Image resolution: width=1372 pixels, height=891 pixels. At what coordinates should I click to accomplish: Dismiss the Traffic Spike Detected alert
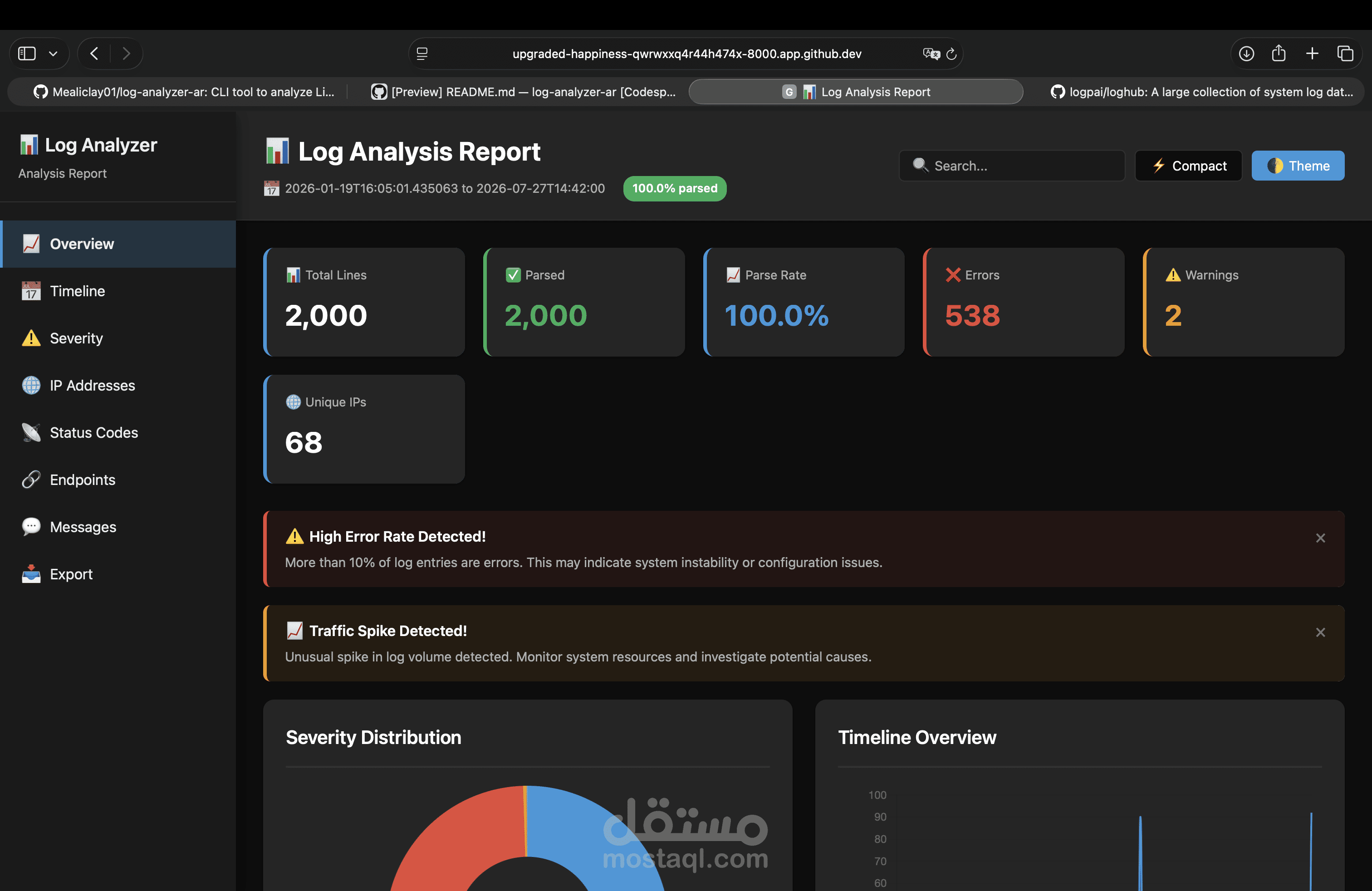pyautogui.click(x=1321, y=632)
